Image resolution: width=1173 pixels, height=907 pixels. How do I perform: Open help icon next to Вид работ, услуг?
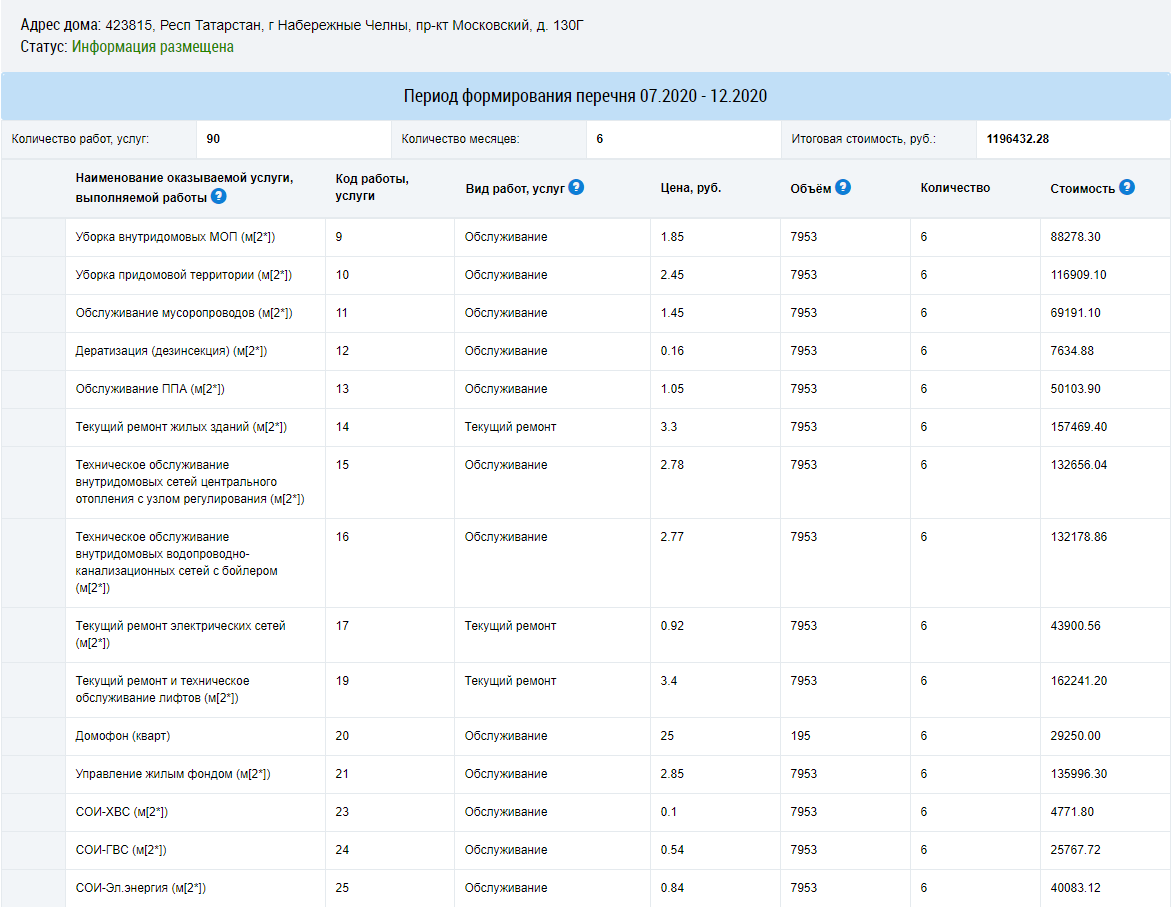point(576,187)
